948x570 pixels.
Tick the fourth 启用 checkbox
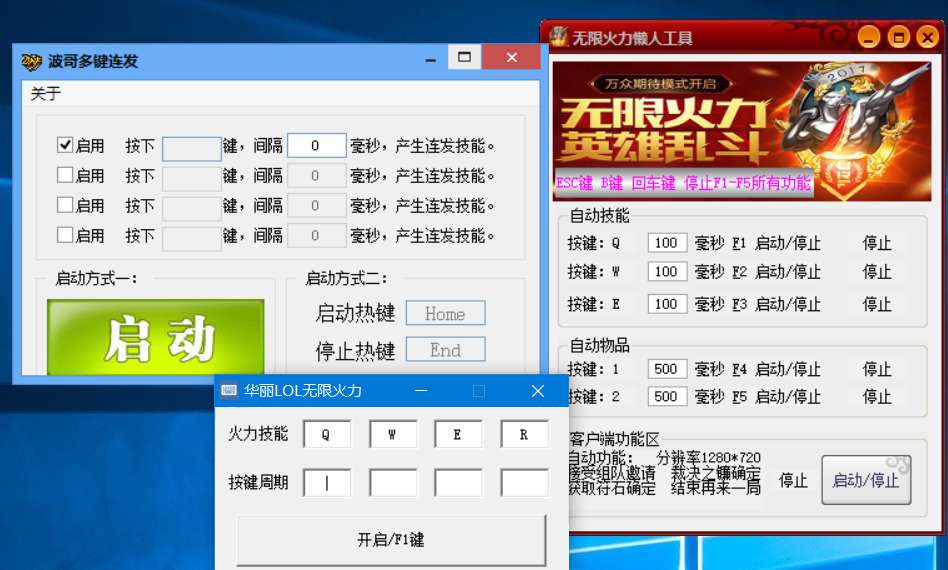[66, 235]
